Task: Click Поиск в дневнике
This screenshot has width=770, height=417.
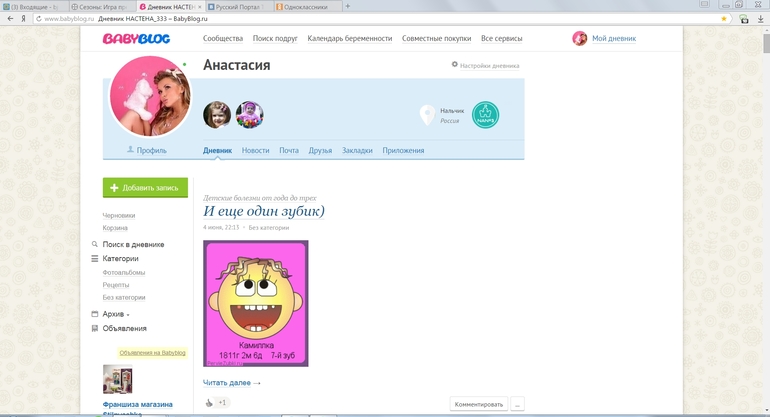Action: 133,244
